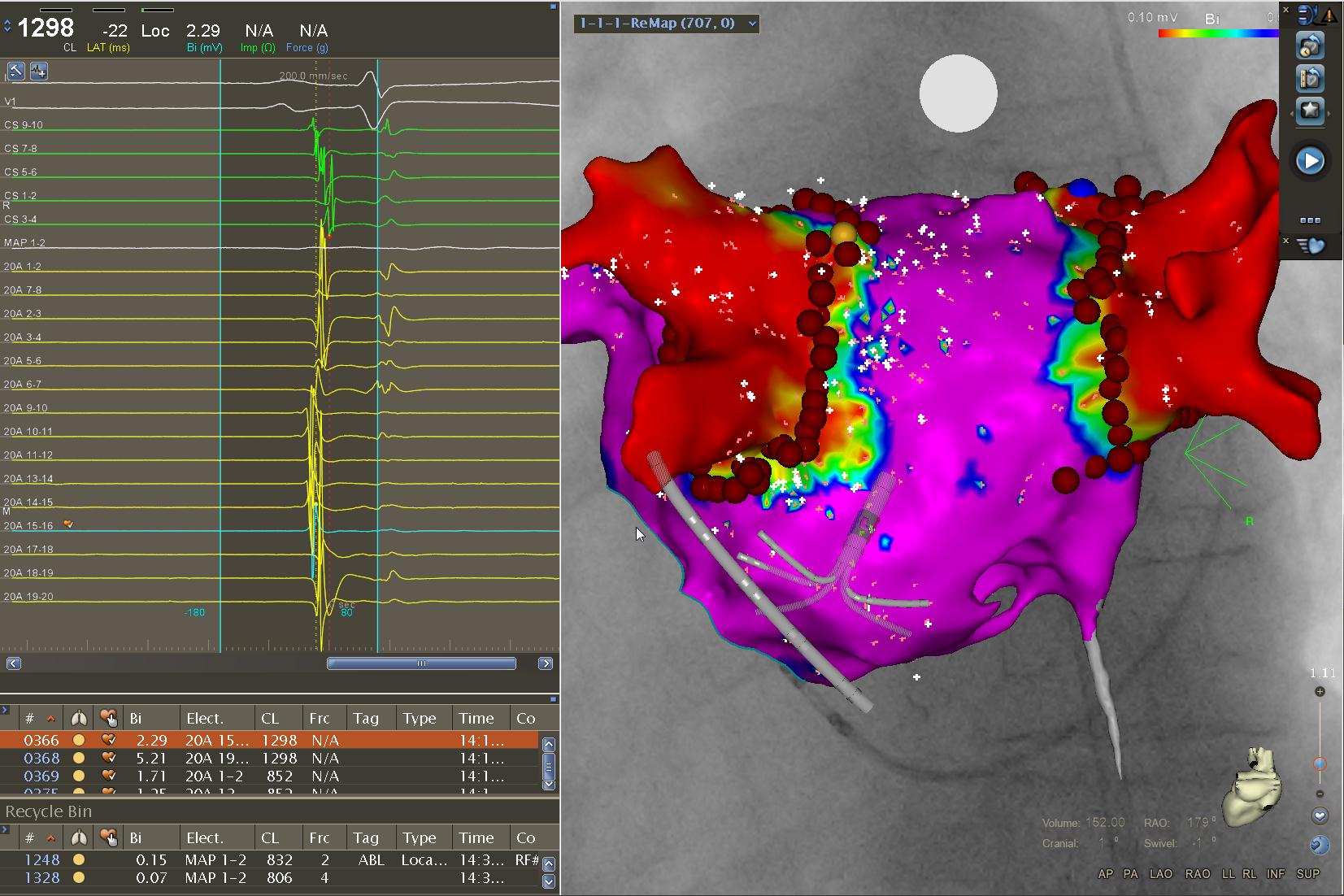The width and height of the screenshot is (1344, 896).
Task: Click the Bi column header in the points list
Action: point(136,719)
